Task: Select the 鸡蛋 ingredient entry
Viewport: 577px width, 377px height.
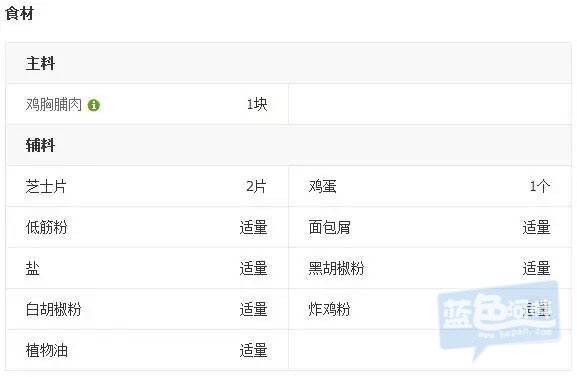Action: click(323, 186)
